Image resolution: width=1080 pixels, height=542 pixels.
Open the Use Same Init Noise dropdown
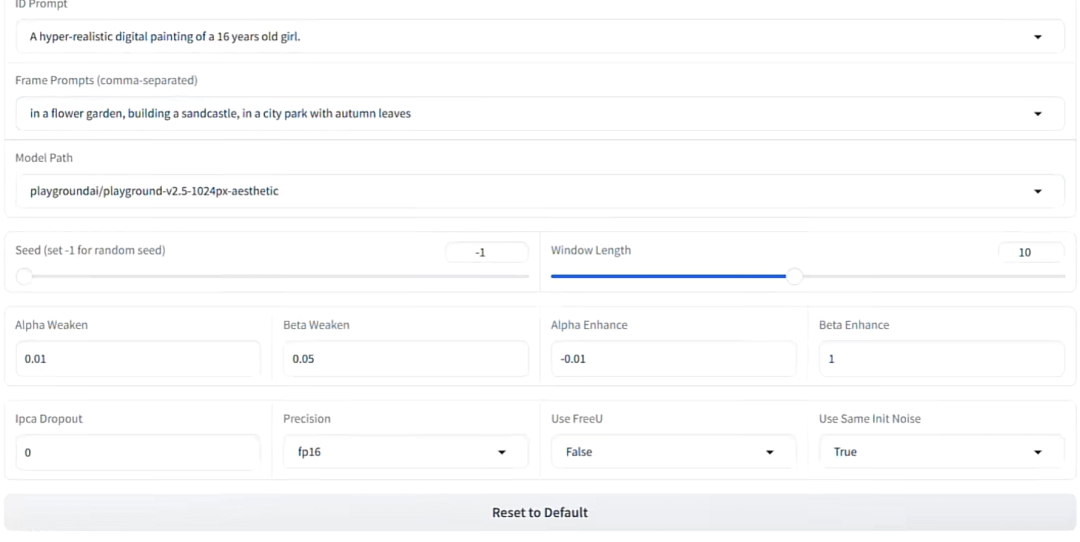(942, 452)
